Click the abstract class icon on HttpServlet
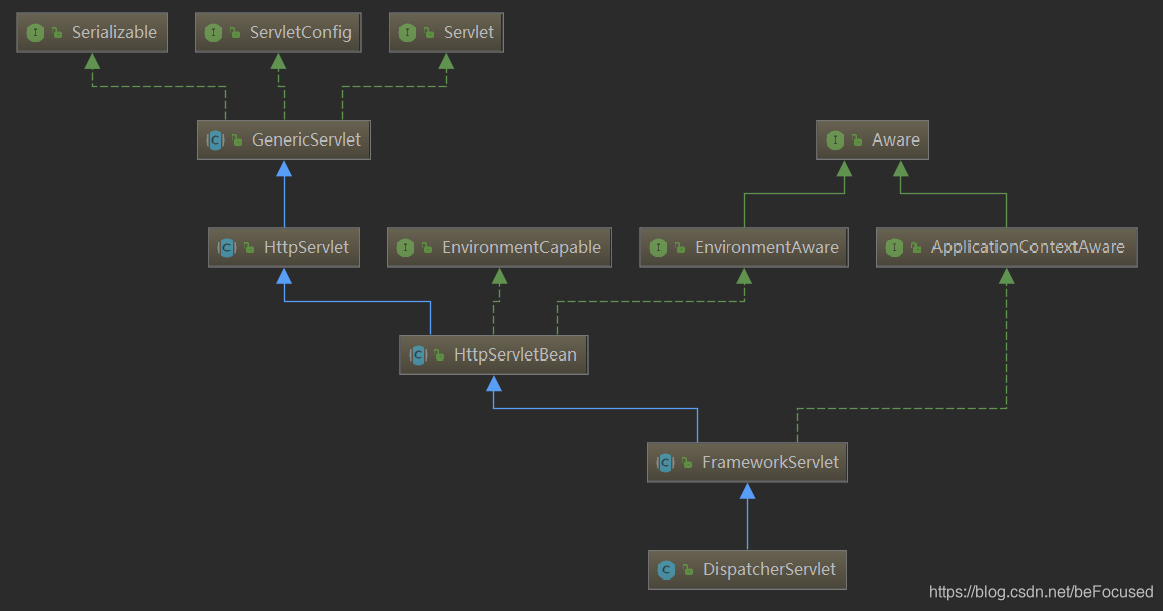The width and height of the screenshot is (1163, 611). tap(227, 248)
